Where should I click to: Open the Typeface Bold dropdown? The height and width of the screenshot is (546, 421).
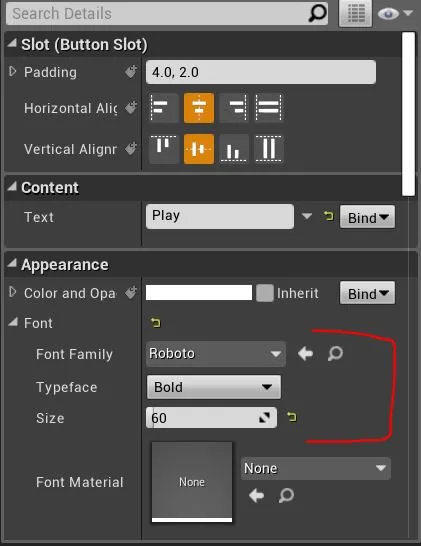(x=213, y=387)
